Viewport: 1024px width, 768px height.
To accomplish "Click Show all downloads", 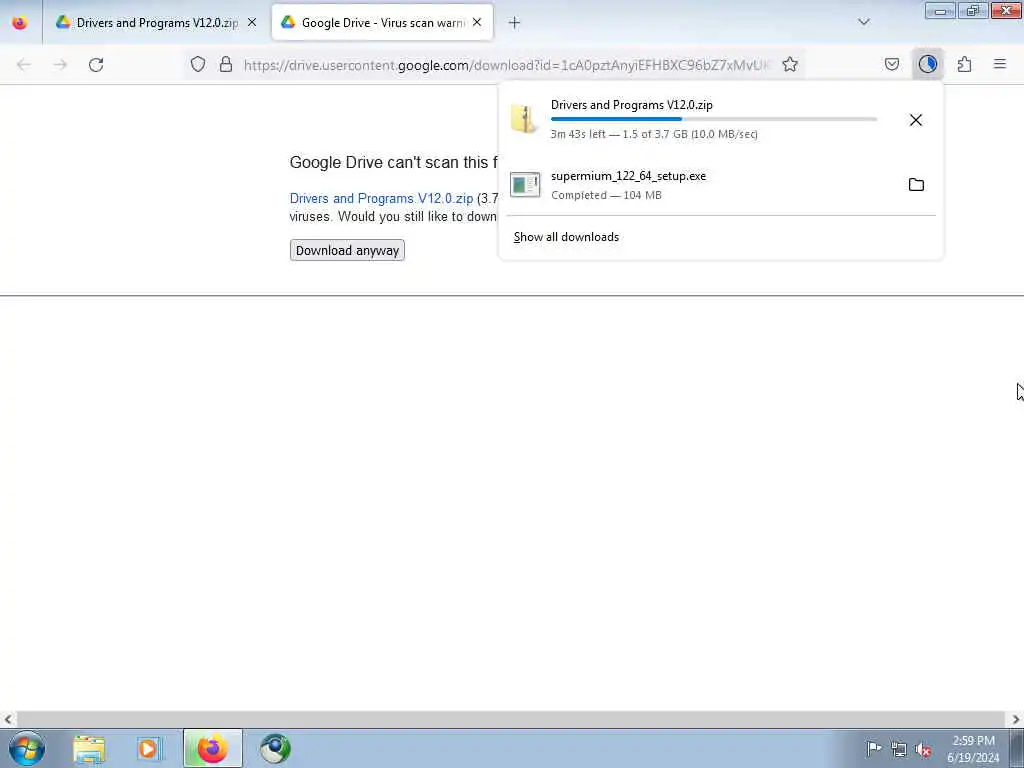I will (566, 237).
